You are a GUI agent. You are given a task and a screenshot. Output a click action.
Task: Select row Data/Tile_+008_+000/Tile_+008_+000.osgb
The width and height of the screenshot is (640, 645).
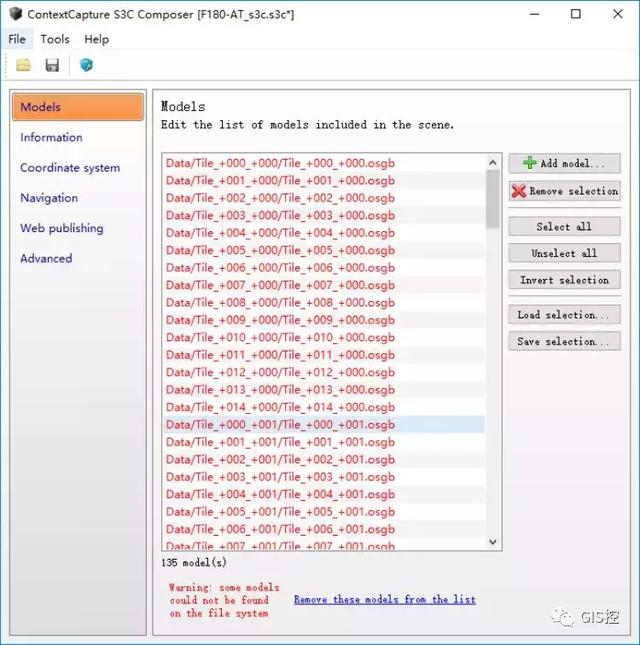pos(324,302)
